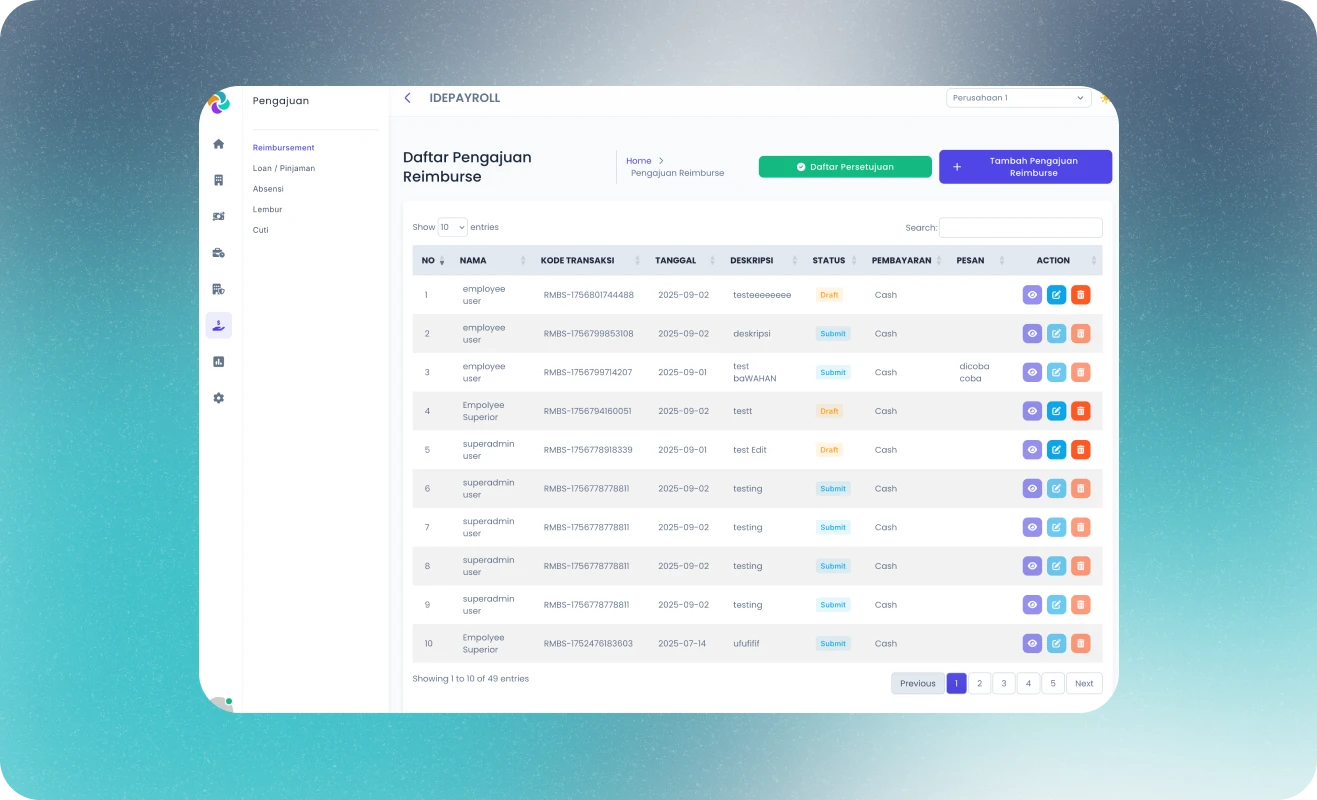Open the Perusahaan 1 company dropdown
1317x800 pixels.
point(1018,98)
